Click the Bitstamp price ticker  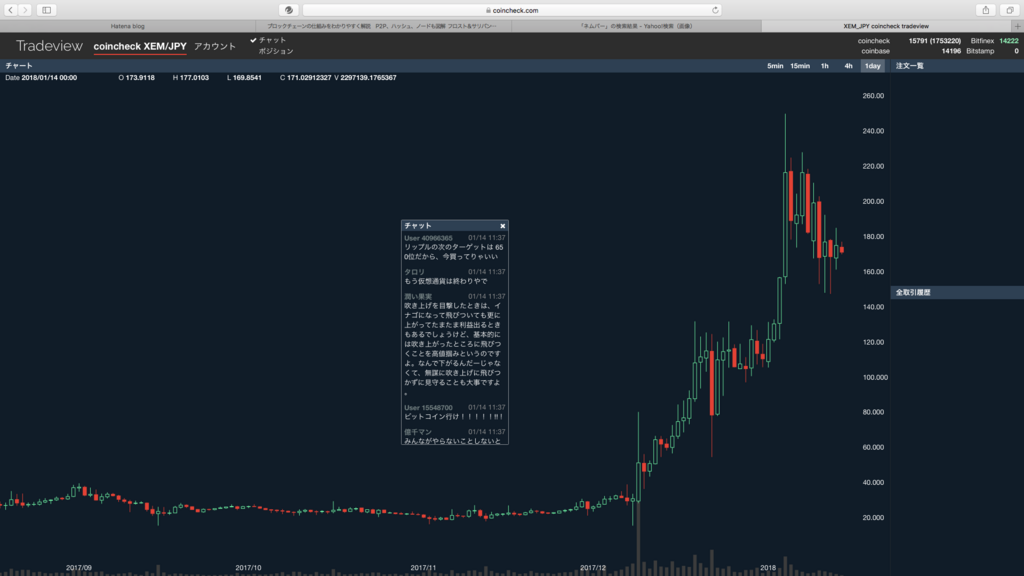992,51
